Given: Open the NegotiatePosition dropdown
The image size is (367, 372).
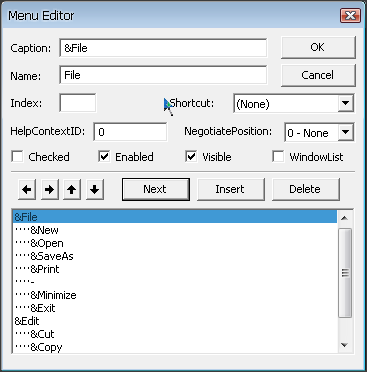Looking at the screenshot, I should point(345,133).
